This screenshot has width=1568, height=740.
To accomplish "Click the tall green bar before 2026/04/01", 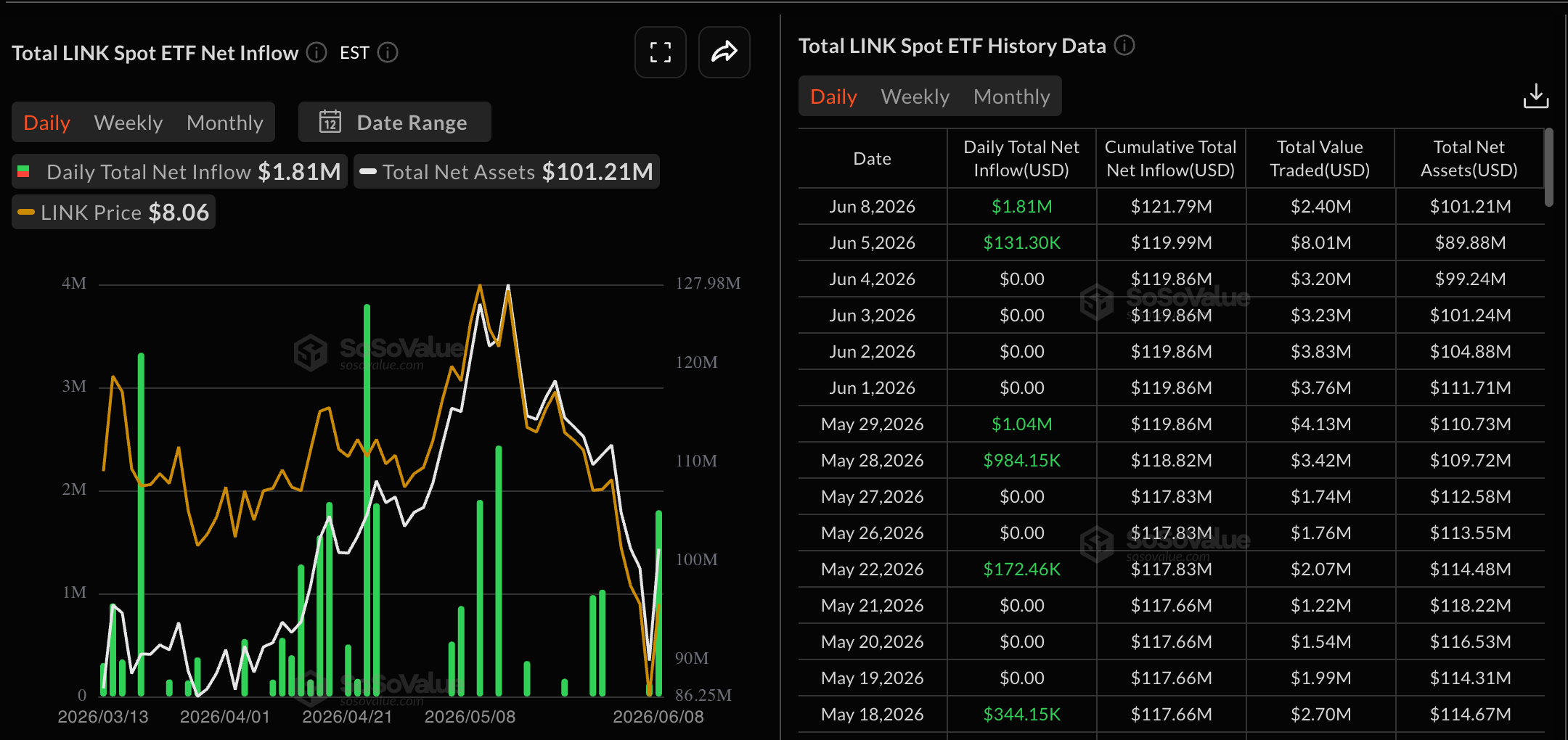I will [x=141, y=525].
